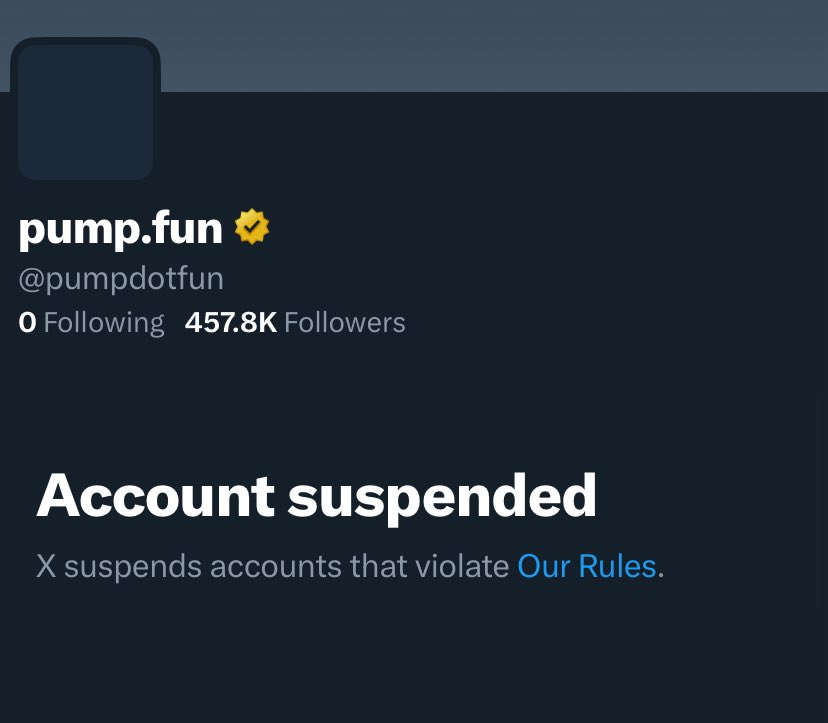Open the blank profile avatar
The image size is (828, 723).
[x=86, y=112]
